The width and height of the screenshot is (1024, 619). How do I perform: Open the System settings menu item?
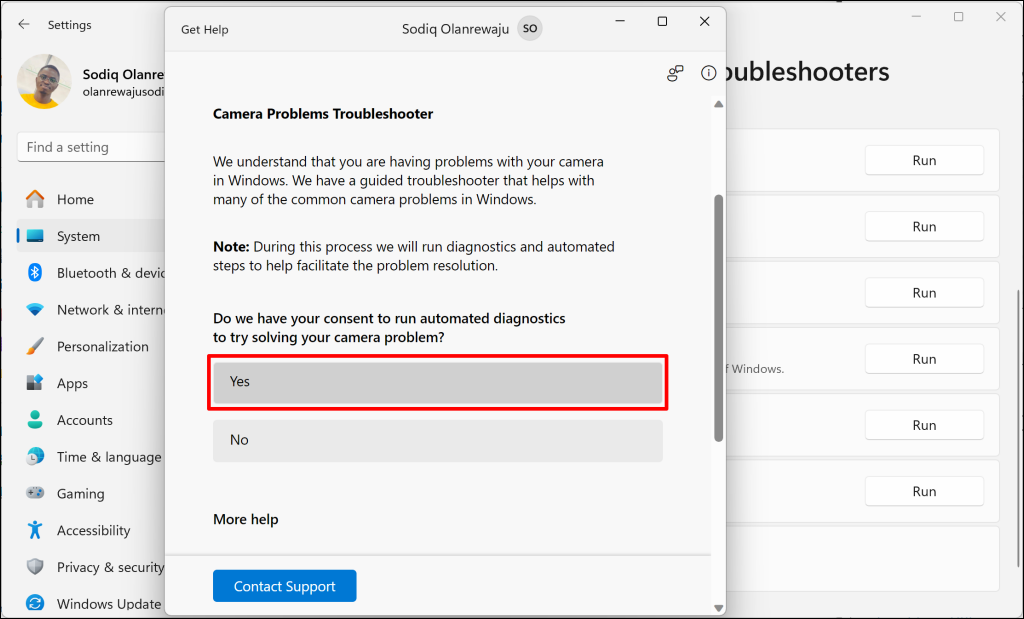78,237
